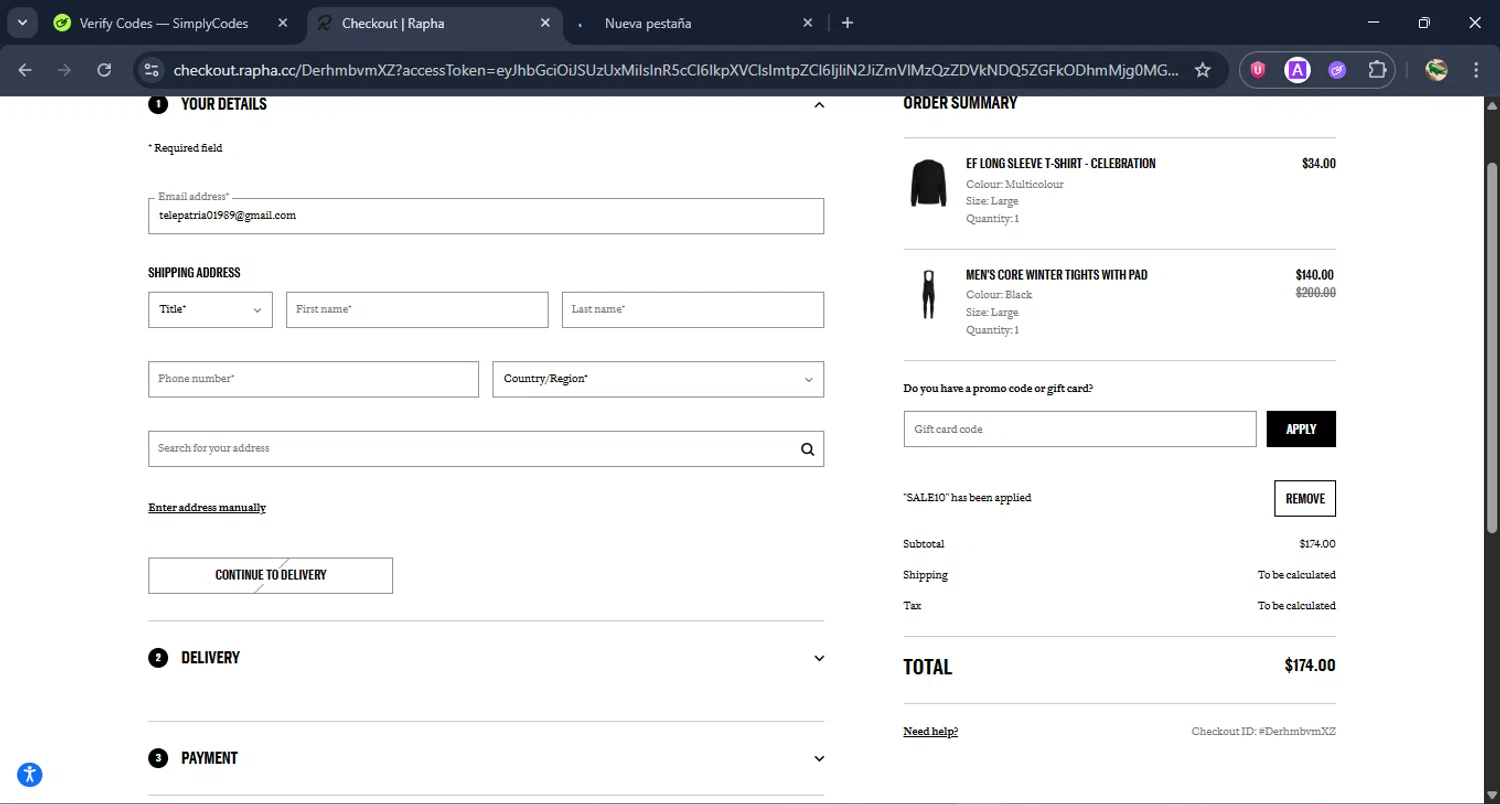Screen dimensions: 1500x804
Task: Bookmark this page with the star icon
Action: [1203, 70]
